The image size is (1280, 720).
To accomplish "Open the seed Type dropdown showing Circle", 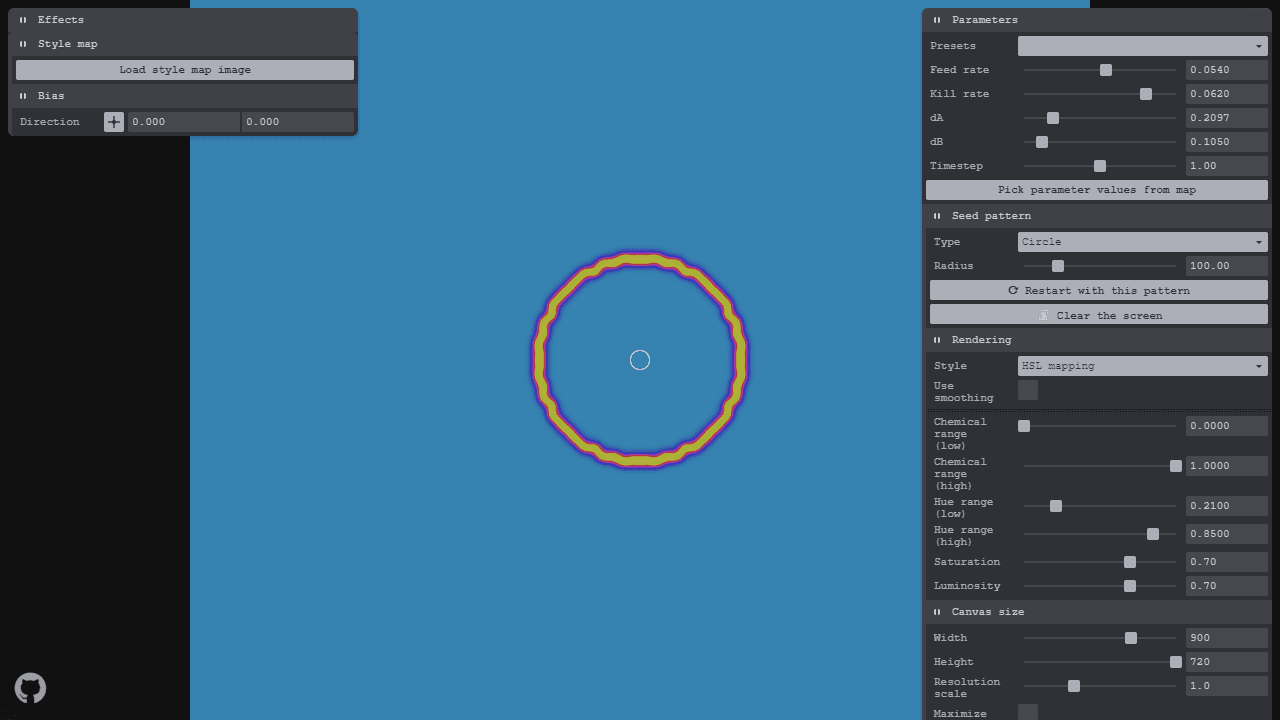I will click(1143, 242).
